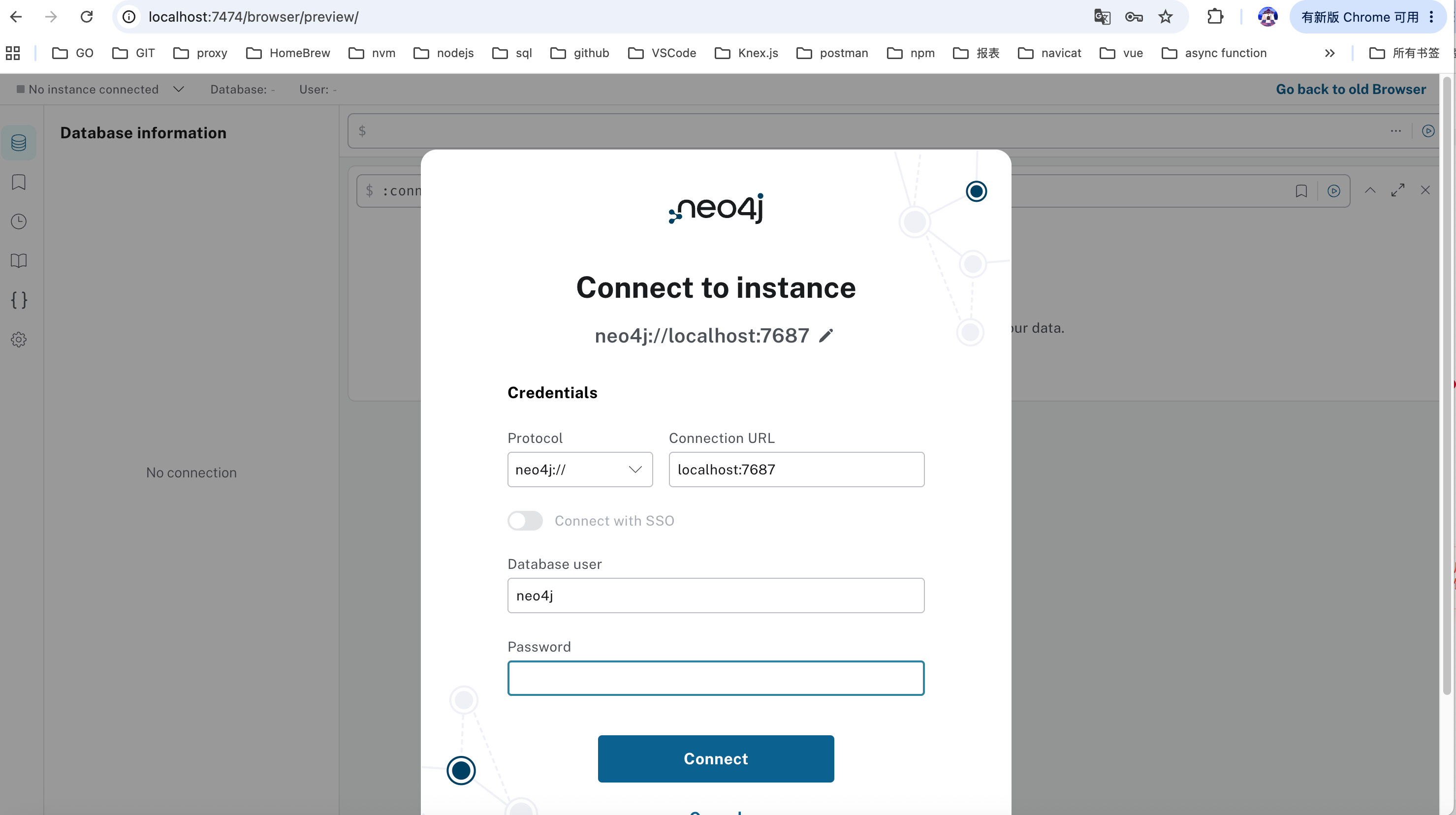Open the three-dots menu in query editor
The width and height of the screenshot is (1456, 815).
[x=1395, y=131]
